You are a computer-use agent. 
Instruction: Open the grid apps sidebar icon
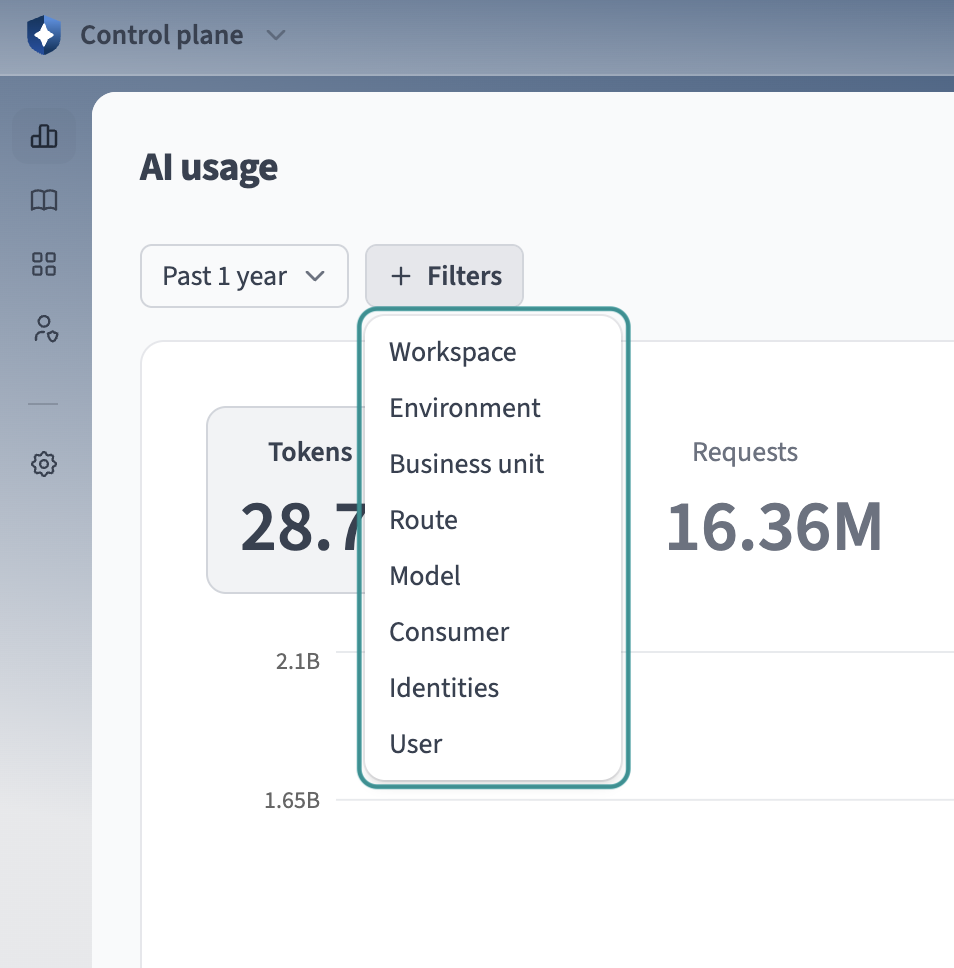click(x=44, y=264)
